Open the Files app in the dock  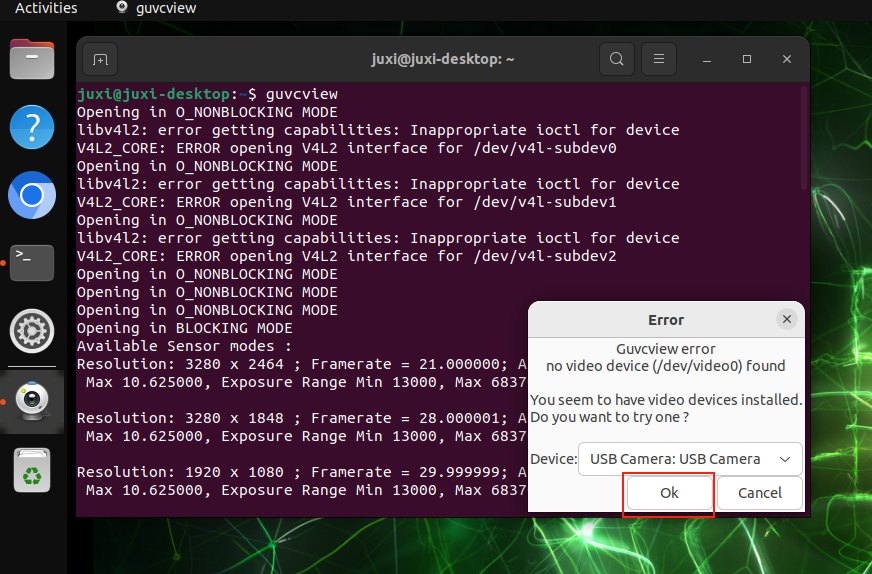point(32,59)
